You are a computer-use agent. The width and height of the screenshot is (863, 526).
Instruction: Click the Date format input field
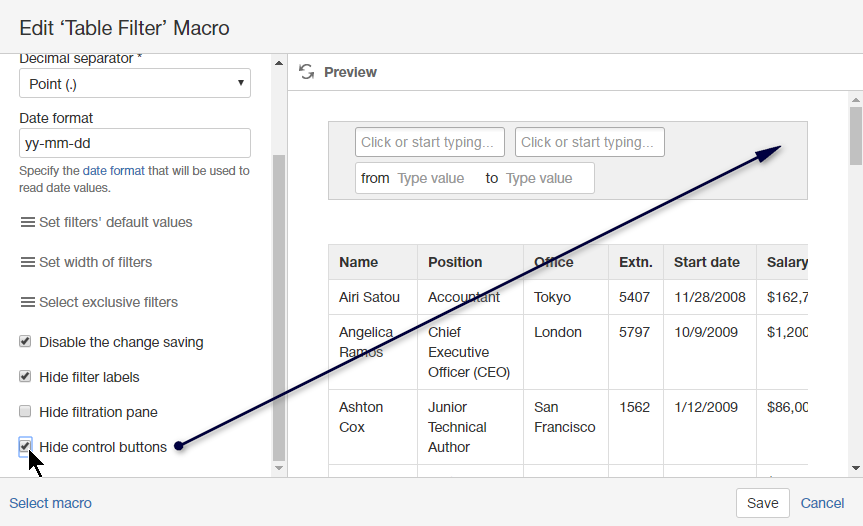(135, 143)
